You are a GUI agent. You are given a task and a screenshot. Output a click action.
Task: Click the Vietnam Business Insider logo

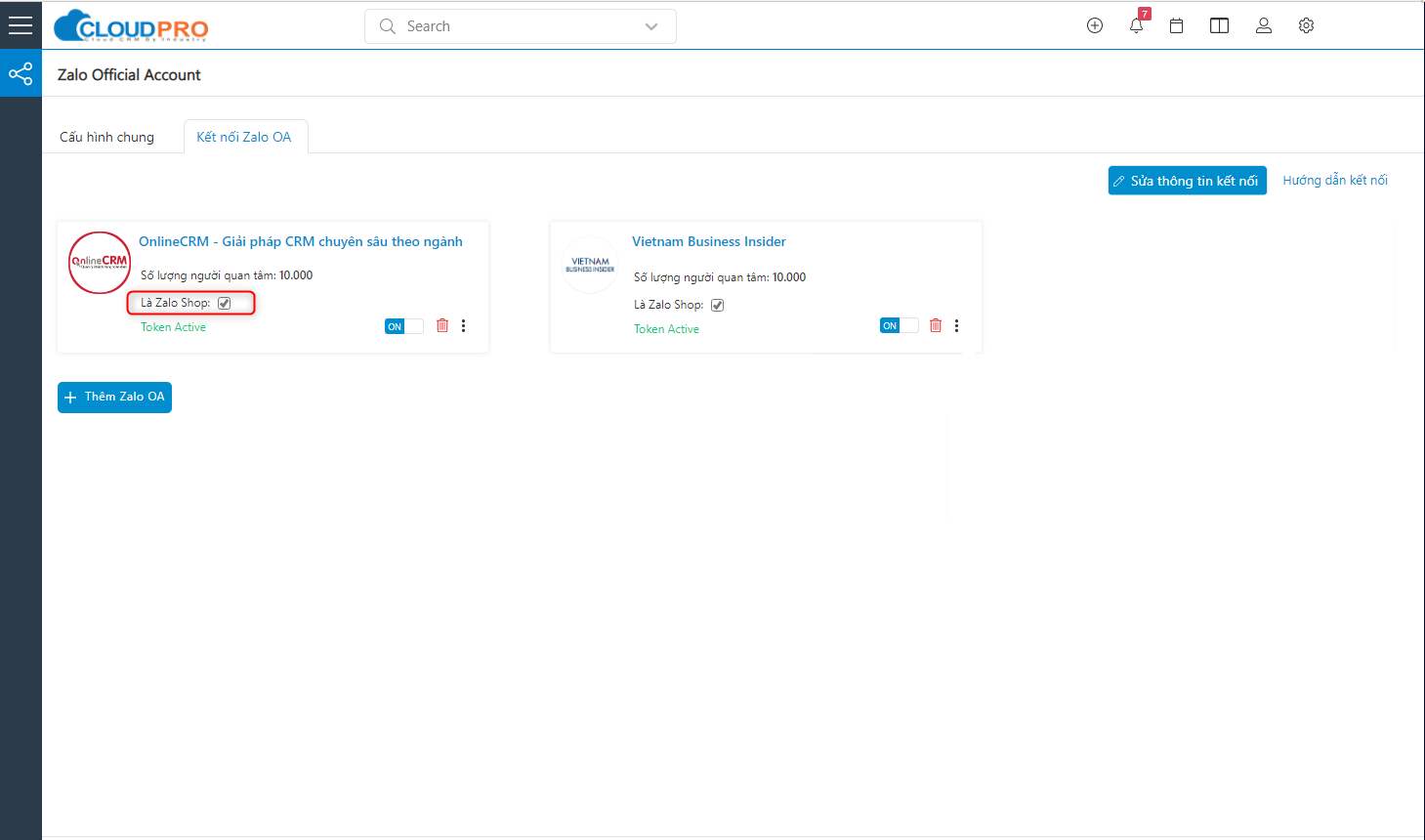click(x=590, y=265)
